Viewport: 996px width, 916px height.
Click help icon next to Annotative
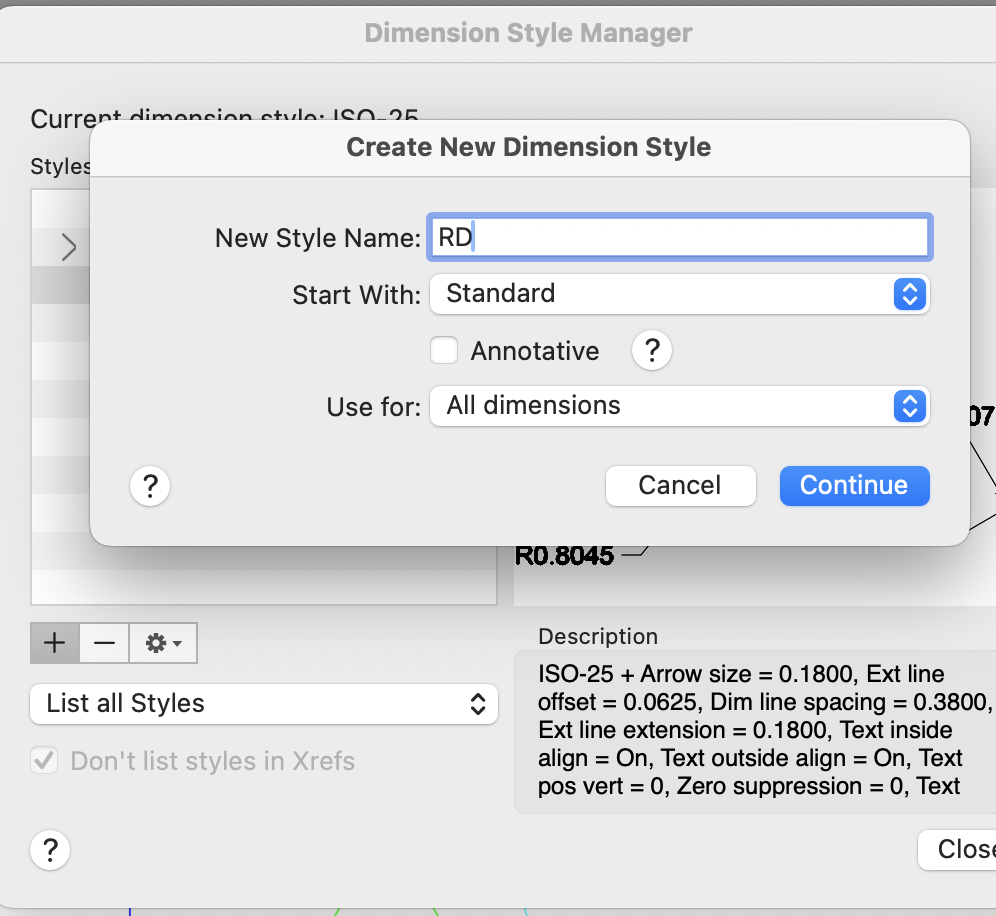(x=652, y=351)
